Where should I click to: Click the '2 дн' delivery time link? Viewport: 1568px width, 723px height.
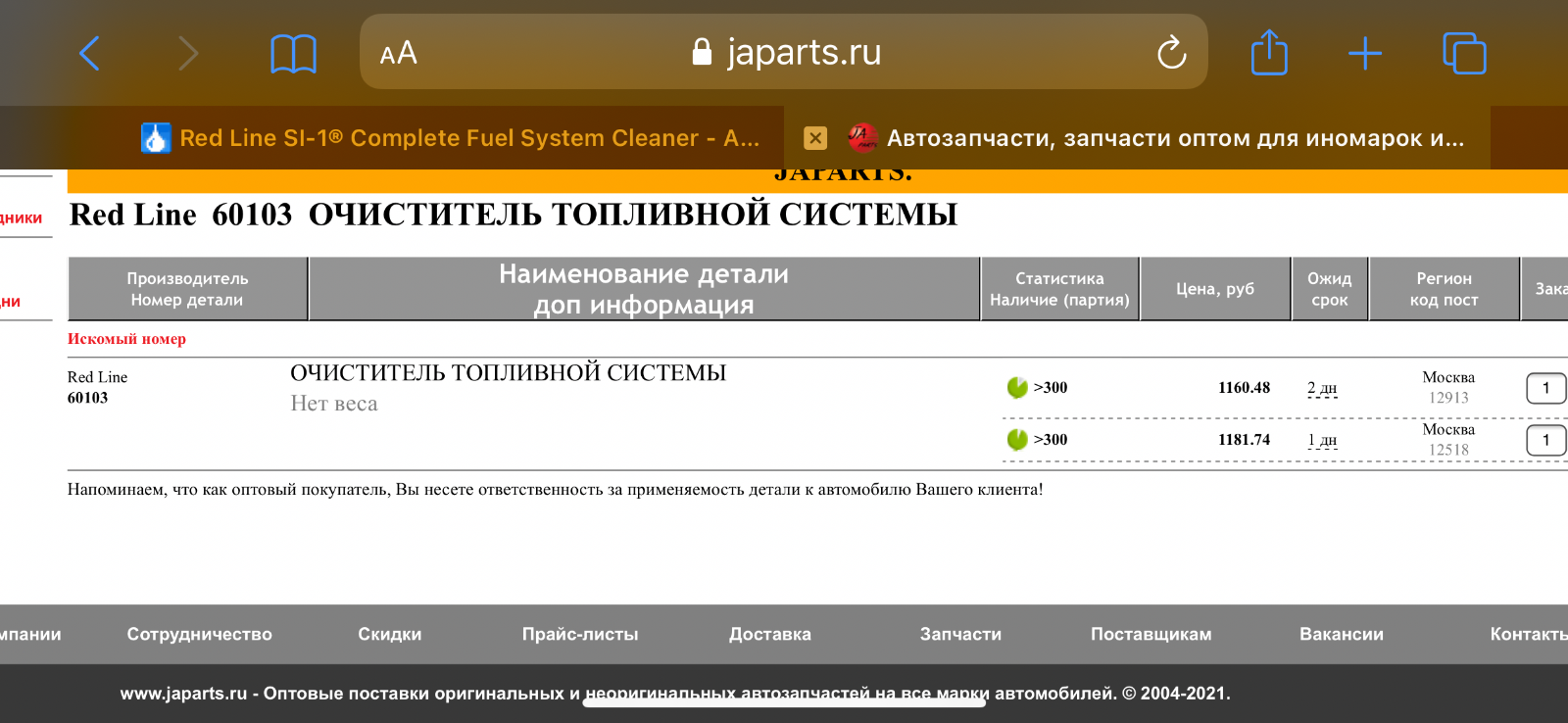(1322, 388)
